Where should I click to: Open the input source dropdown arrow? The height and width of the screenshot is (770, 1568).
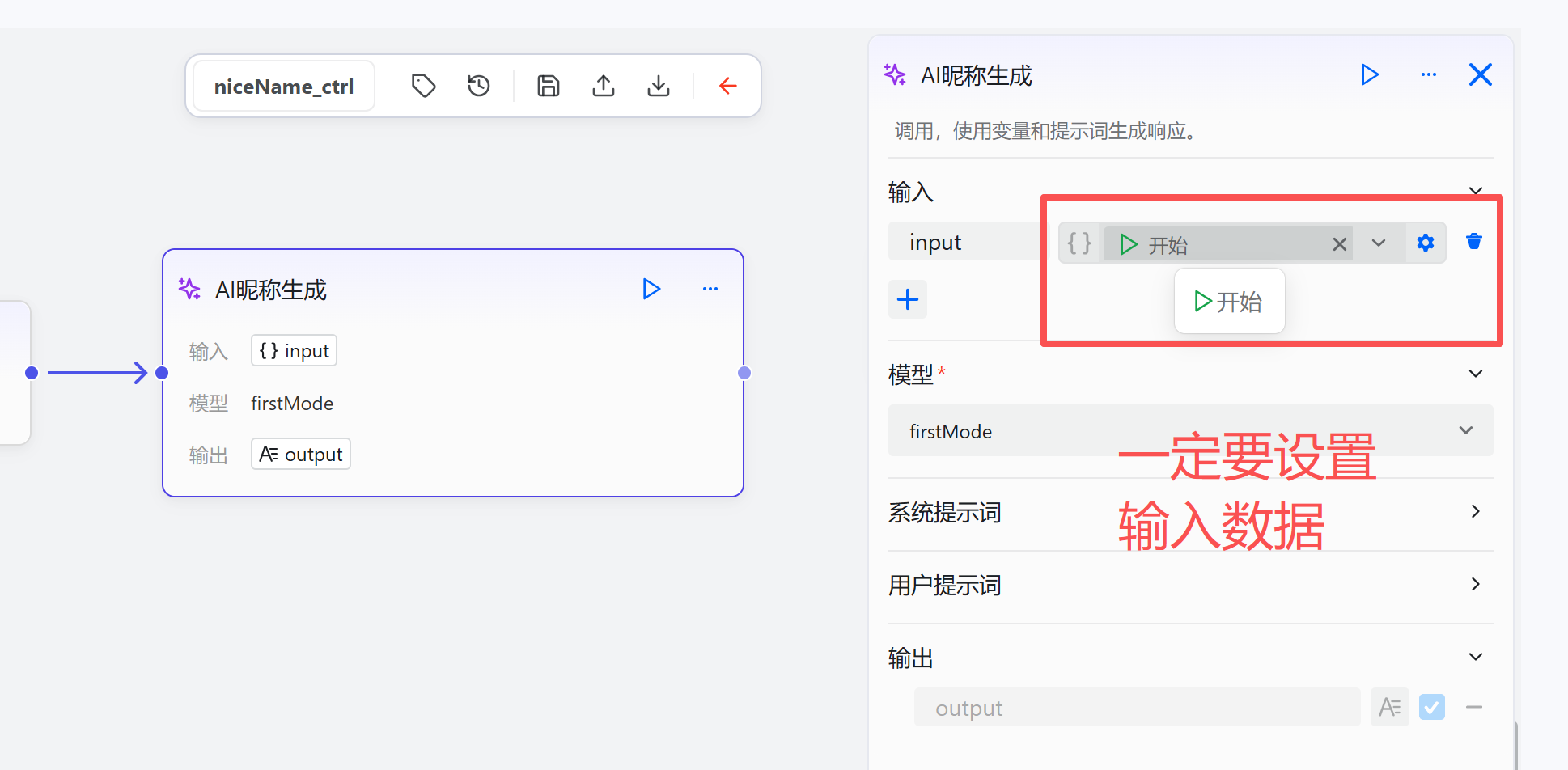coord(1379,243)
